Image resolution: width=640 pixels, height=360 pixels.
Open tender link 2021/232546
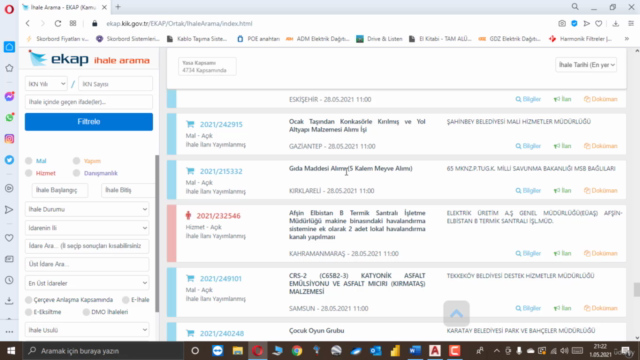coord(218,216)
